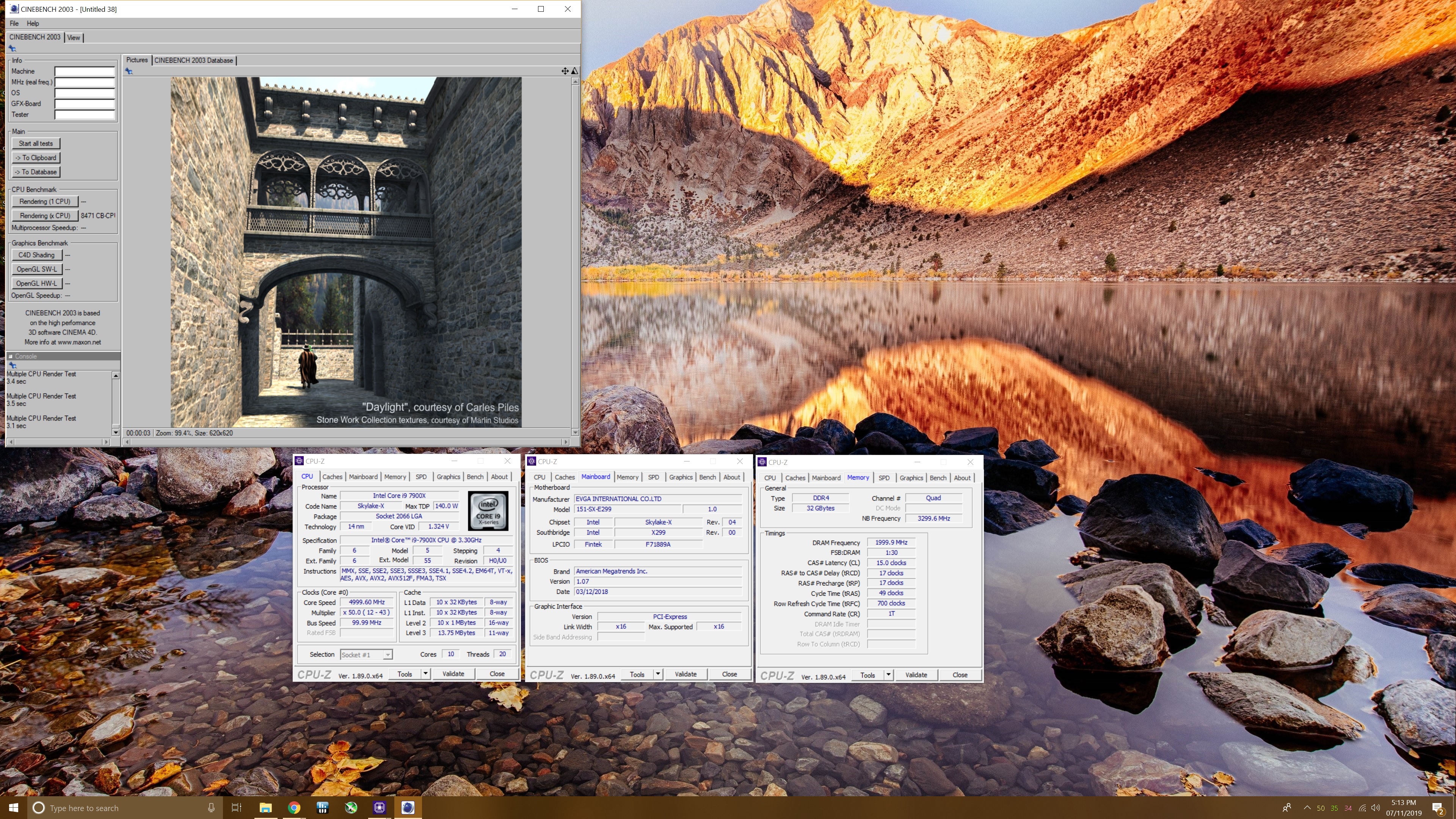The image size is (1456, 819).
Task: Click the CINEBENCH sphere icon in taskbar
Action: coord(408,808)
